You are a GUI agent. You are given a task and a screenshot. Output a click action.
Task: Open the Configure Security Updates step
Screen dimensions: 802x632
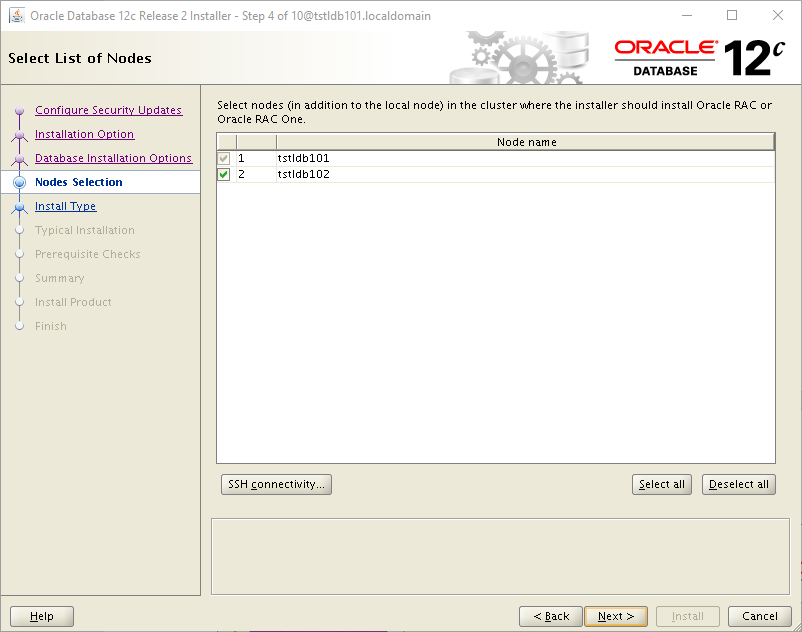point(108,110)
